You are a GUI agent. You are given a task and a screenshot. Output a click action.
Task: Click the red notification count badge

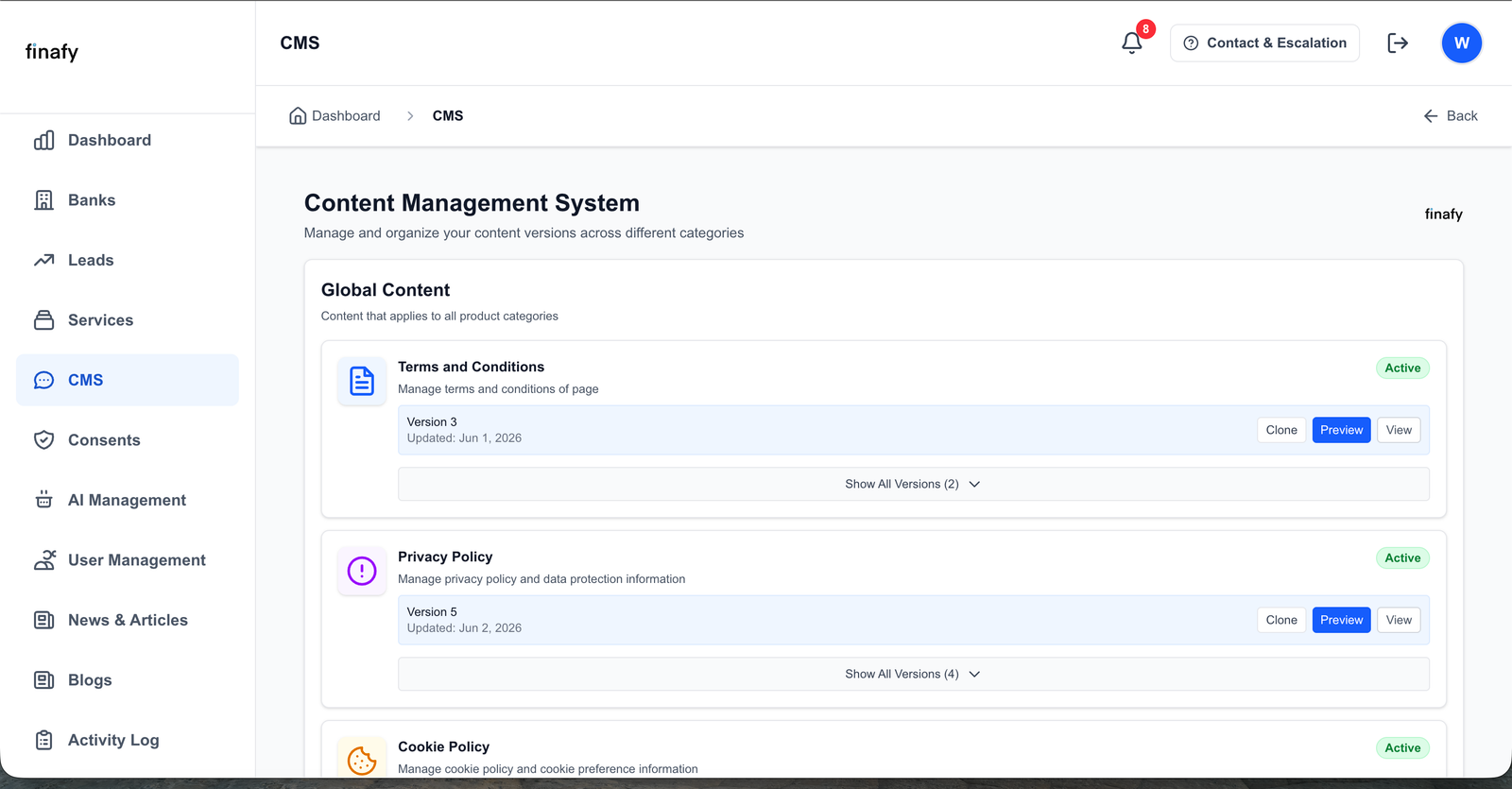tap(1145, 29)
